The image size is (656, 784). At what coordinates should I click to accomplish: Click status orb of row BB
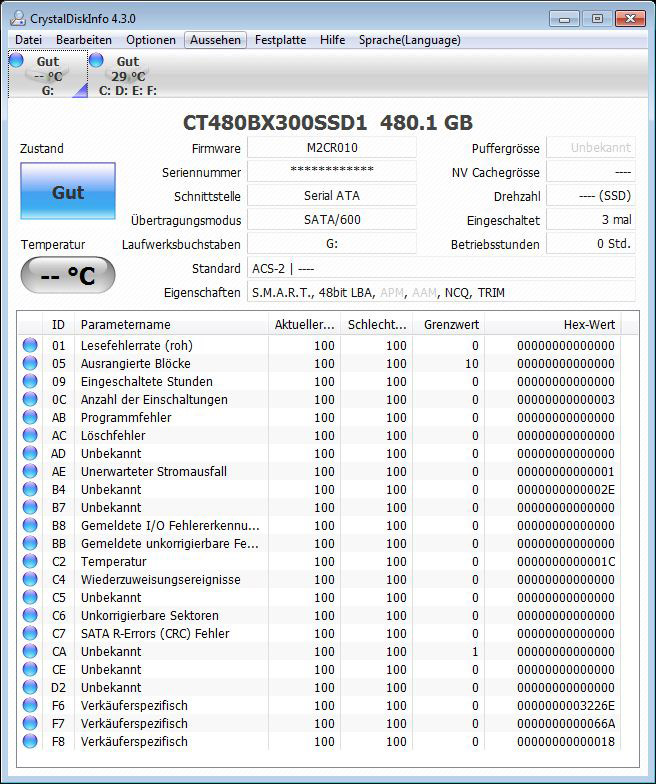pyautogui.click(x=30, y=543)
